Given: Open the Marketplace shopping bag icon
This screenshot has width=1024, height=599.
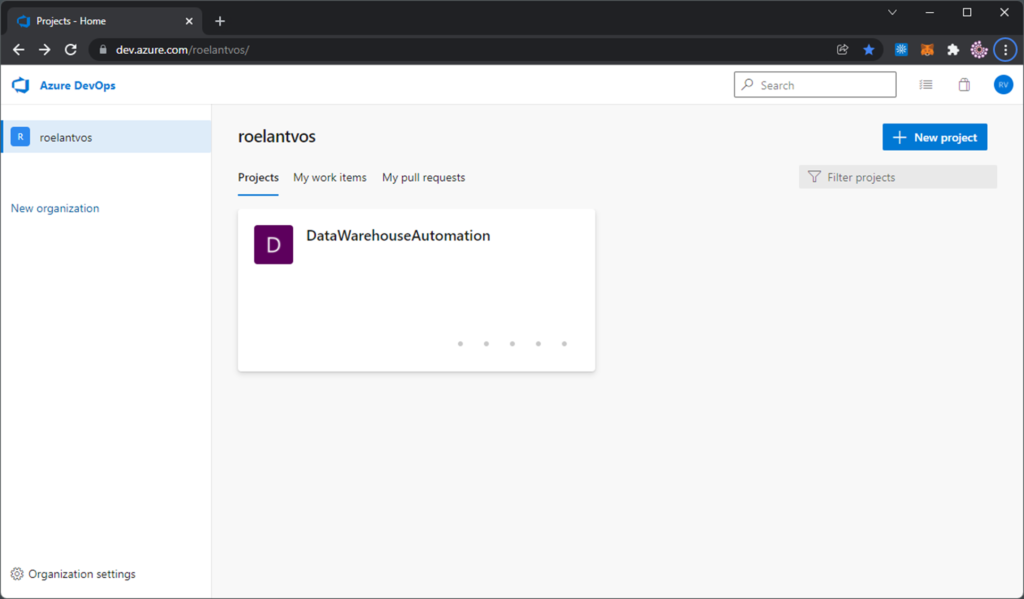Looking at the screenshot, I should pyautogui.click(x=964, y=85).
